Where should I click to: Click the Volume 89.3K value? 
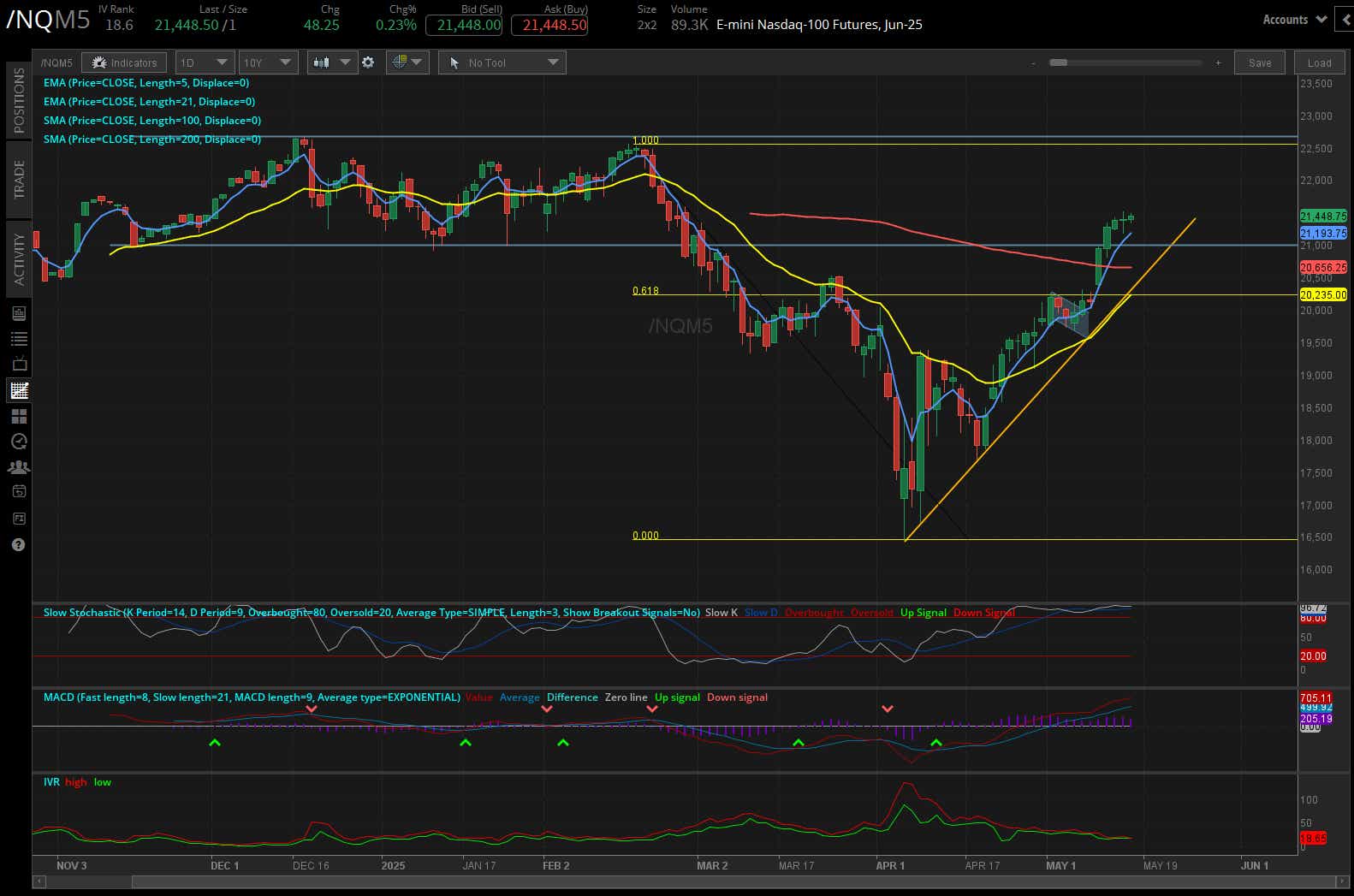click(x=689, y=25)
